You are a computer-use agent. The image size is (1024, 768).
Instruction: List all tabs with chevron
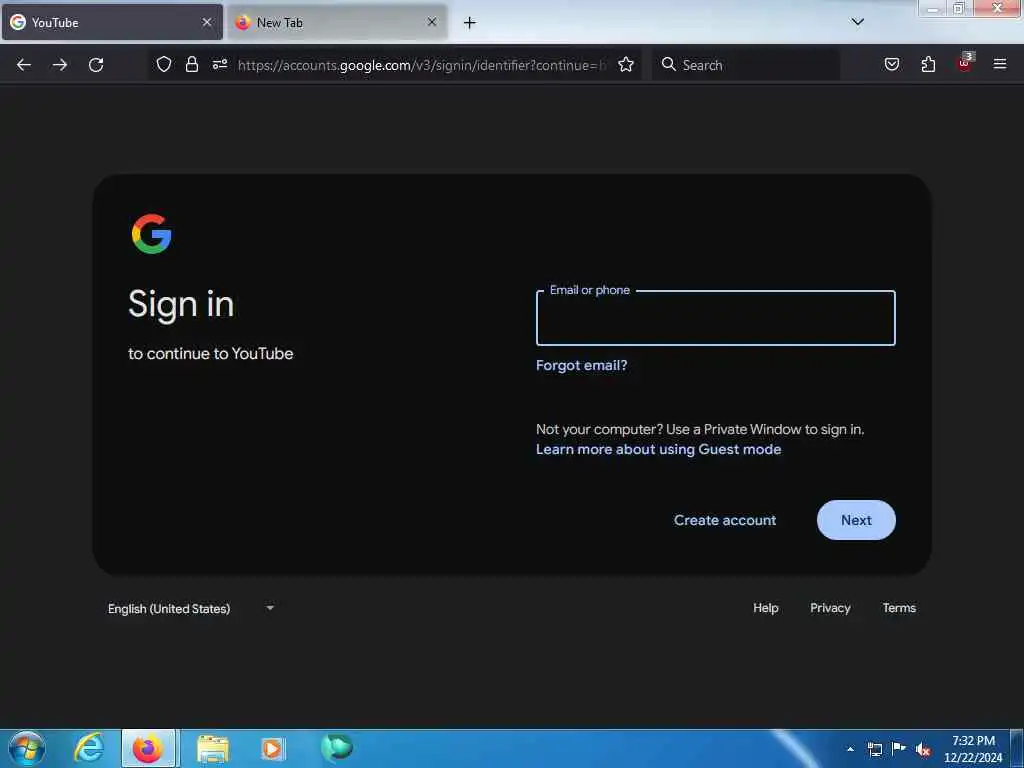tap(857, 22)
